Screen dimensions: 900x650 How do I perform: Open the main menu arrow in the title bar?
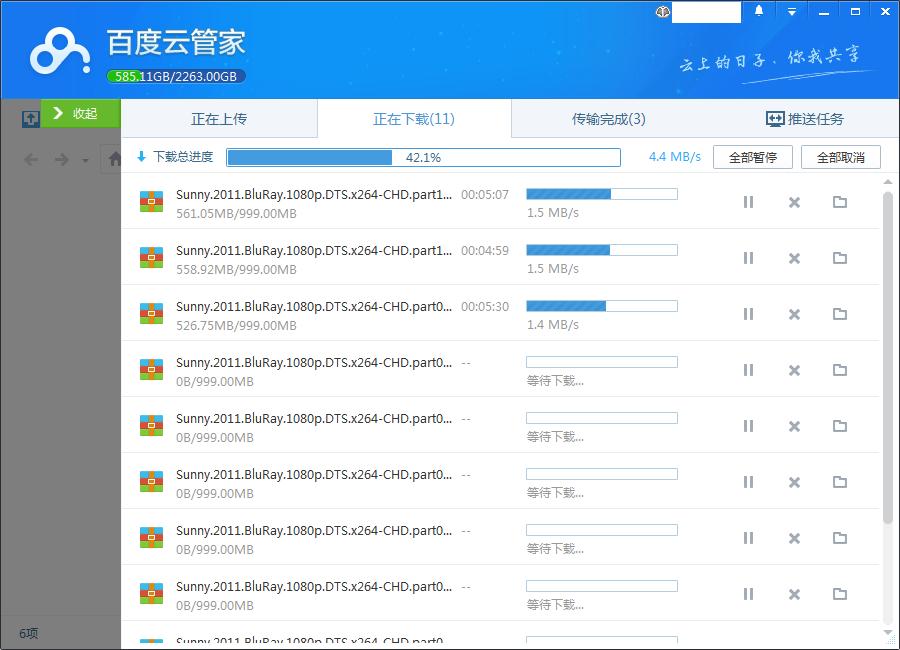(x=790, y=11)
